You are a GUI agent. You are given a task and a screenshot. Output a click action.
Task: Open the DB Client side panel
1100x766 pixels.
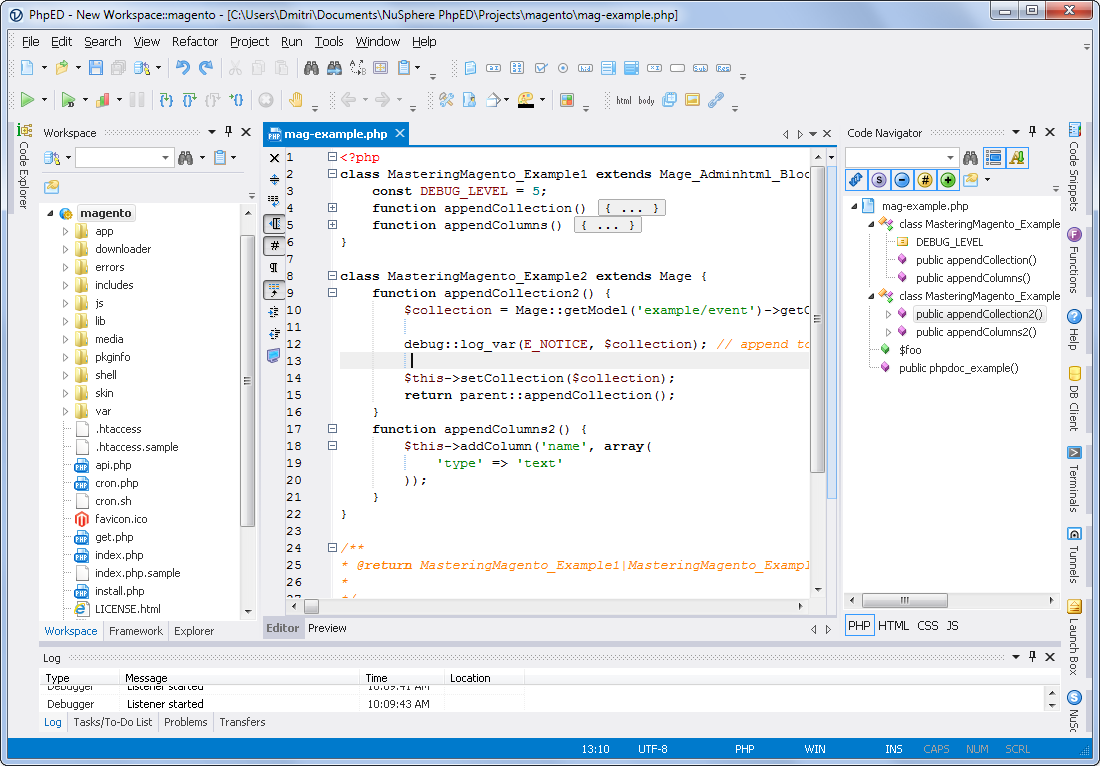click(1074, 397)
